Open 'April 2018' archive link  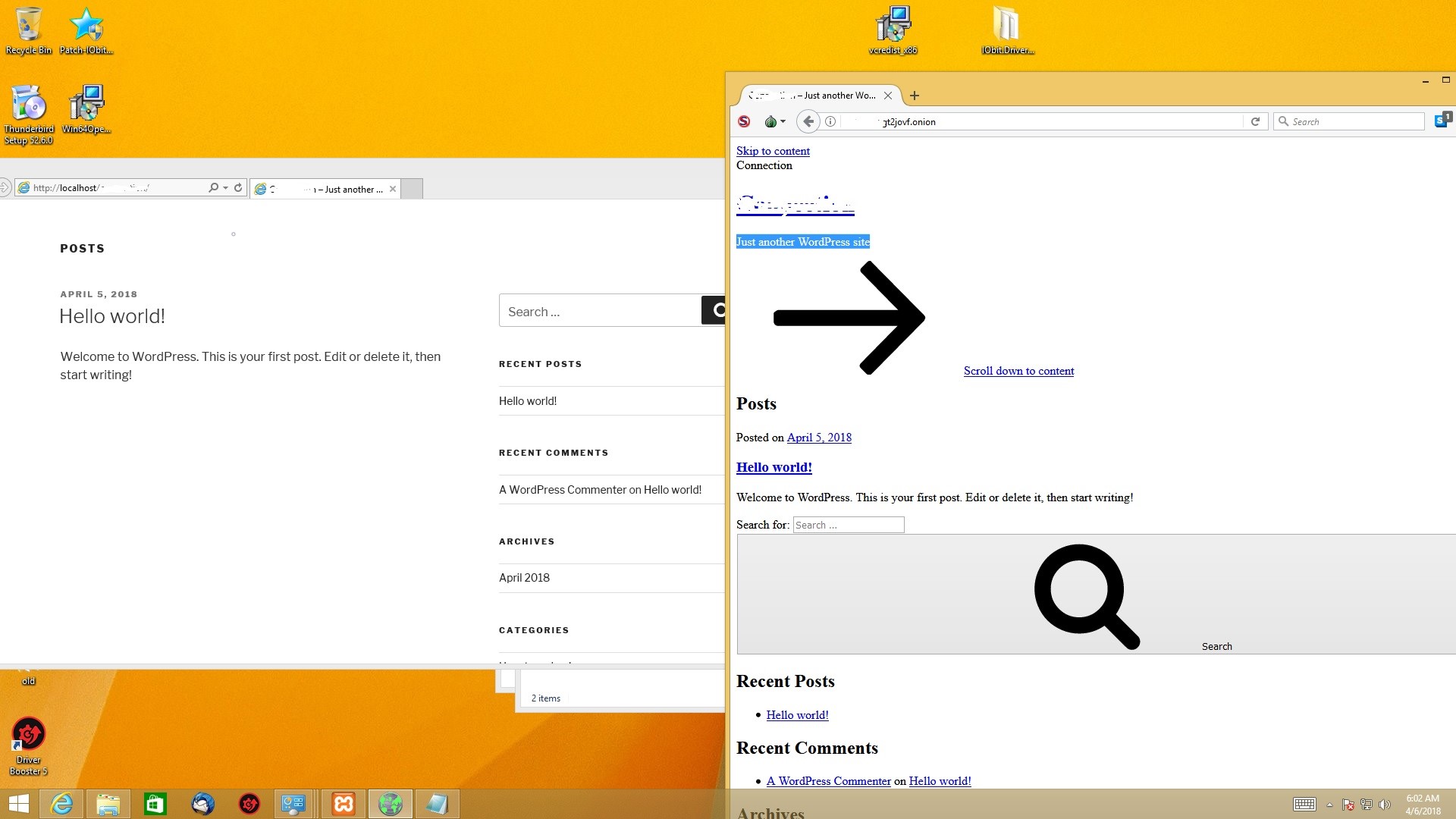click(x=524, y=578)
